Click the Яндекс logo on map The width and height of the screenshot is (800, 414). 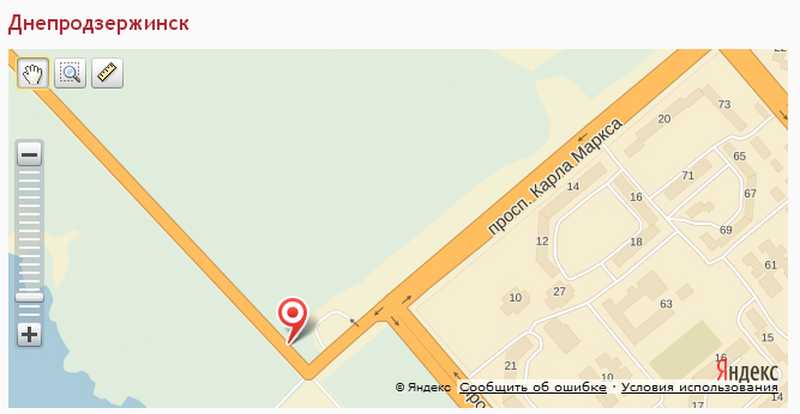click(x=747, y=370)
